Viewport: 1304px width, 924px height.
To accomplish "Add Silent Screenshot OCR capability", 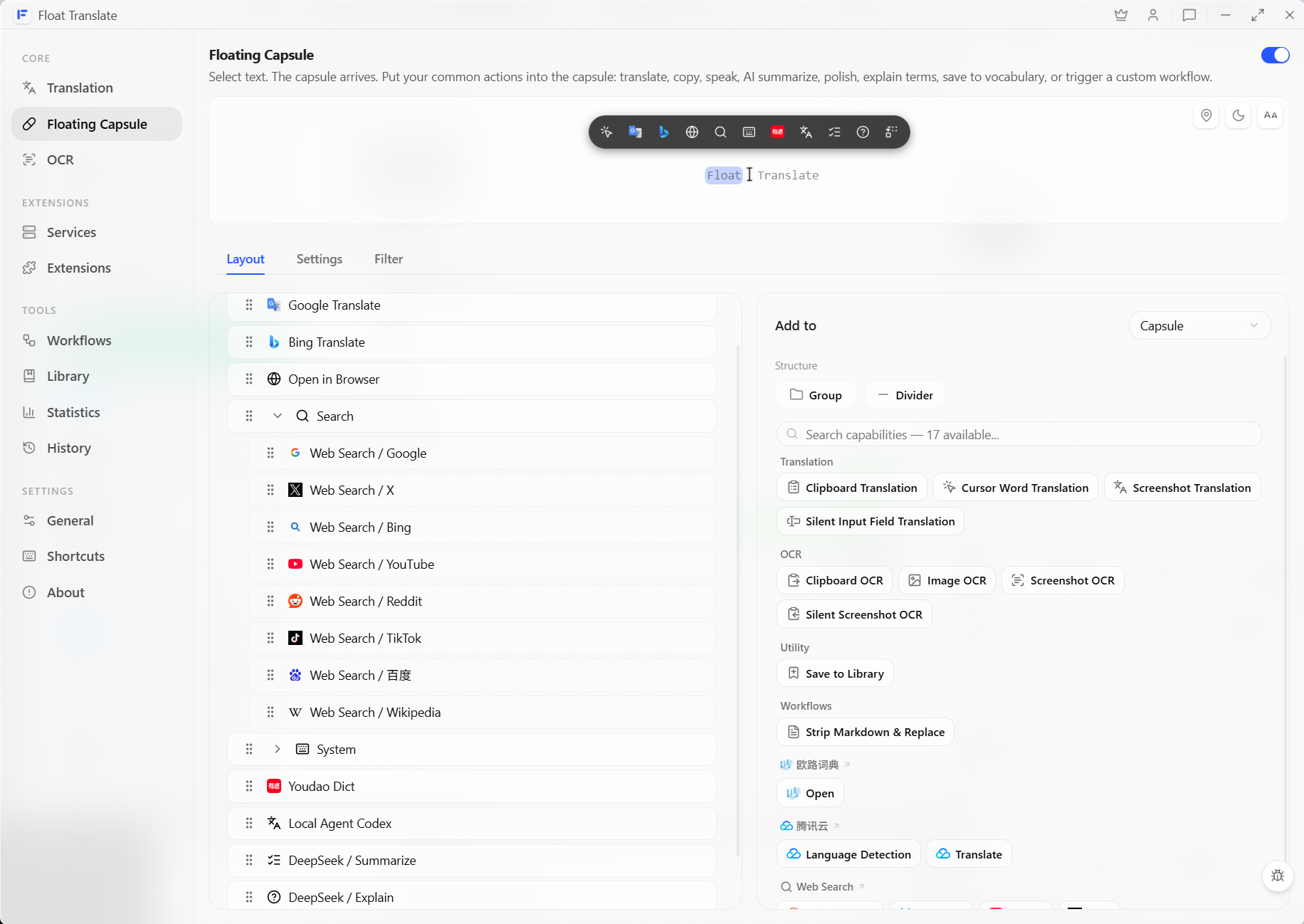I will 854,614.
